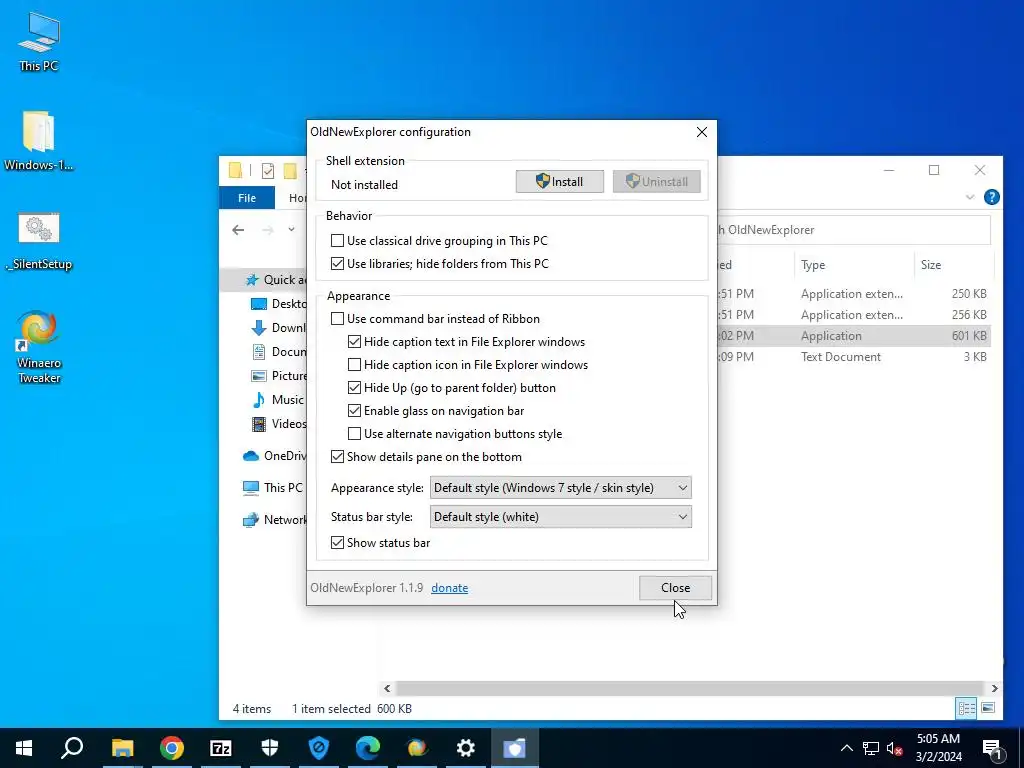
Task: Switch Explorer to large icons view
Action: [988, 708]
